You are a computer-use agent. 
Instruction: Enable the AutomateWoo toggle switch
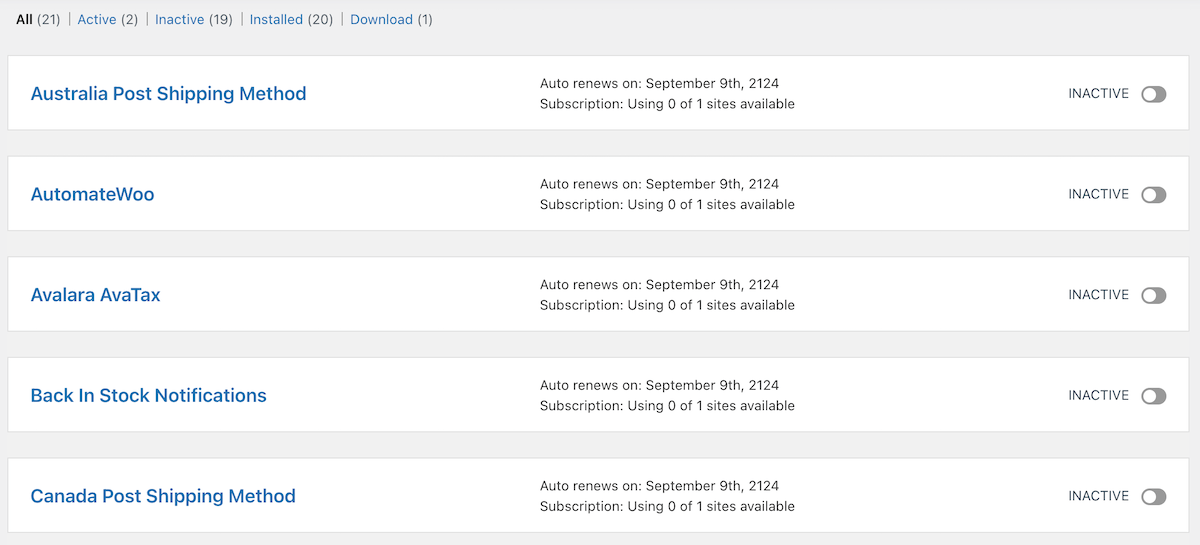[1154, 195]
